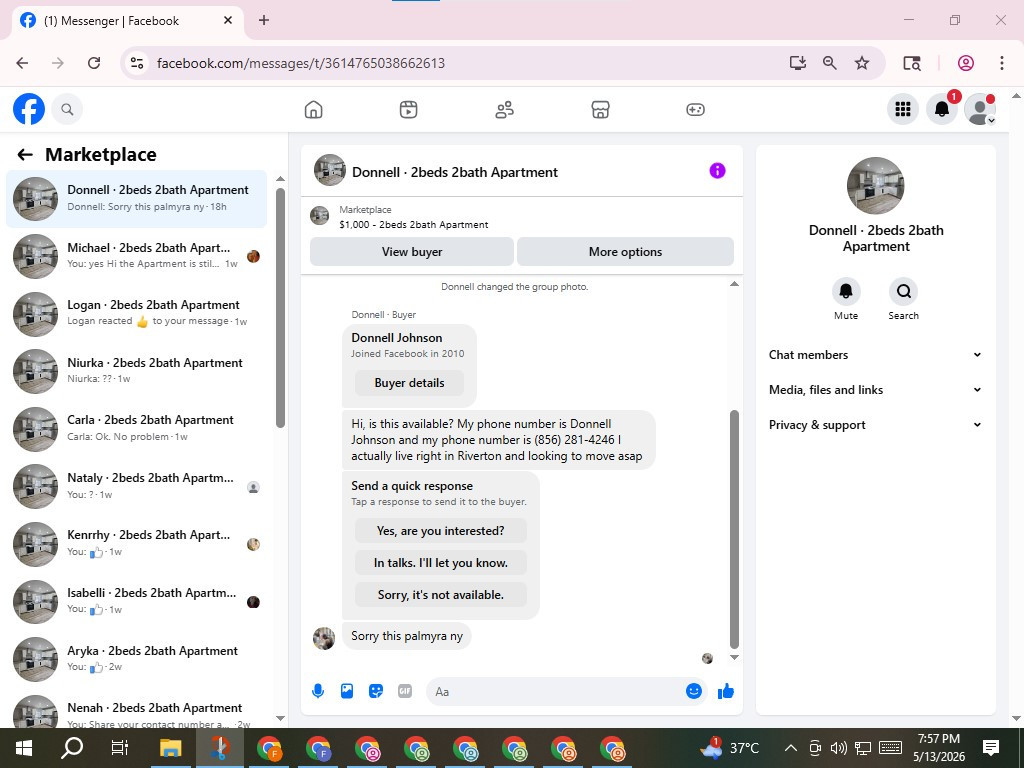Screen dimensions: 1024x768
Task: Send a thumbs-up like
Action: tap(726, 691)
